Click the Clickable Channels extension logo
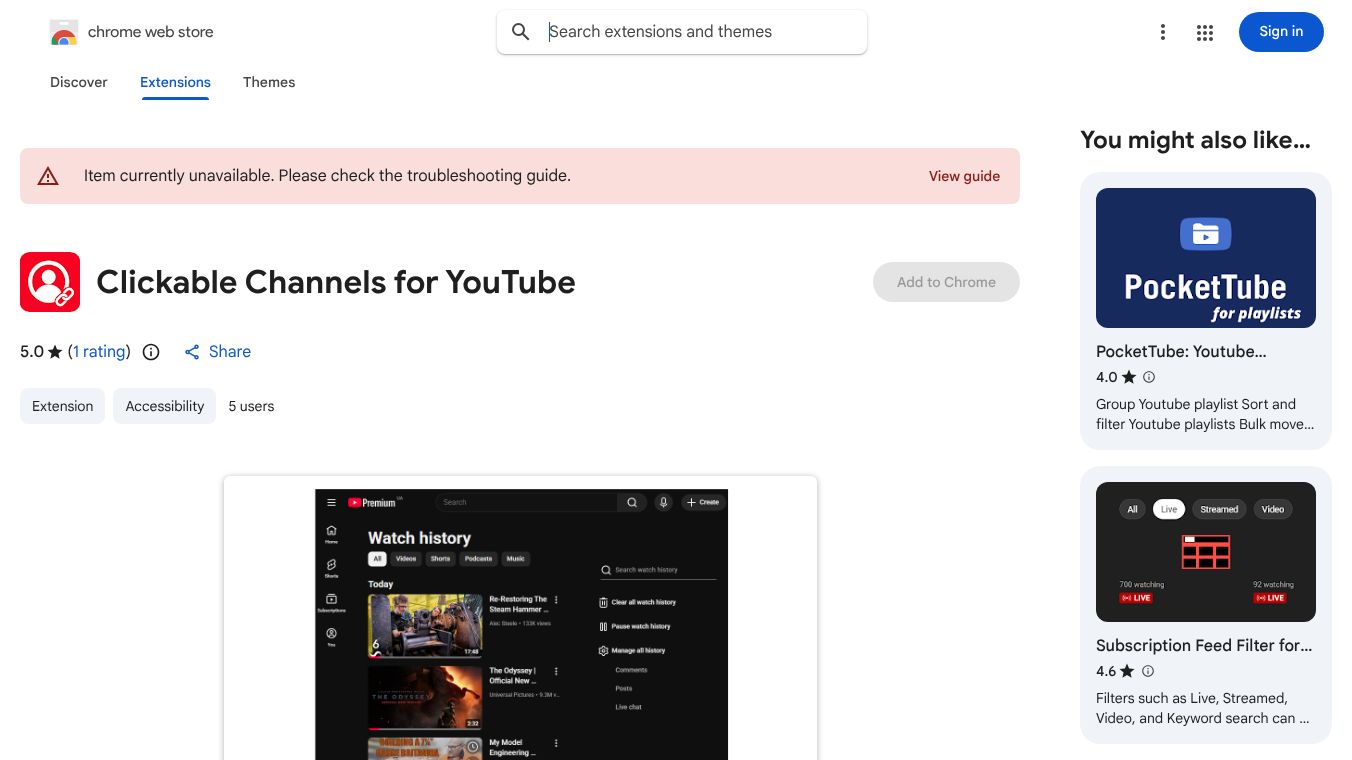 point(50,282)
